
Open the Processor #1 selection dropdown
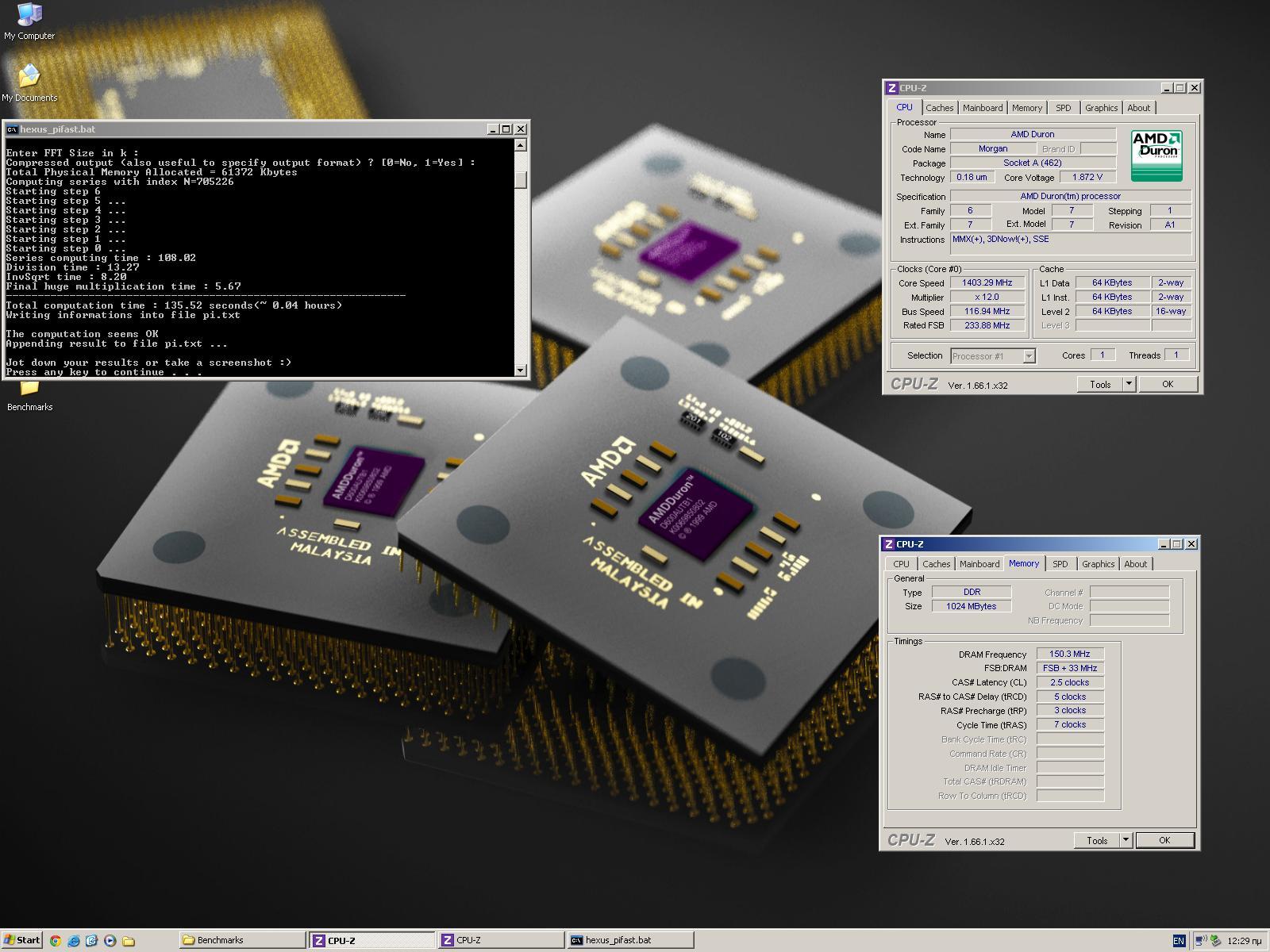[993, 356]
